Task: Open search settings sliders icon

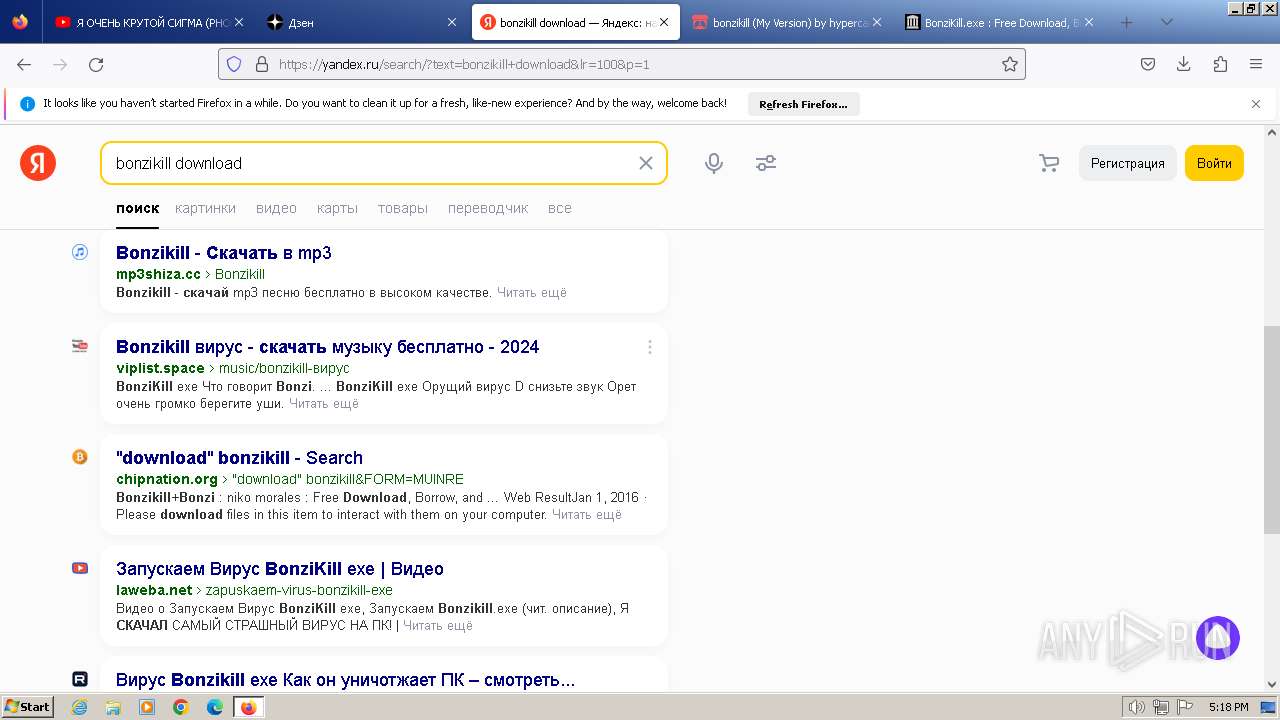Action: coord(766,163)
